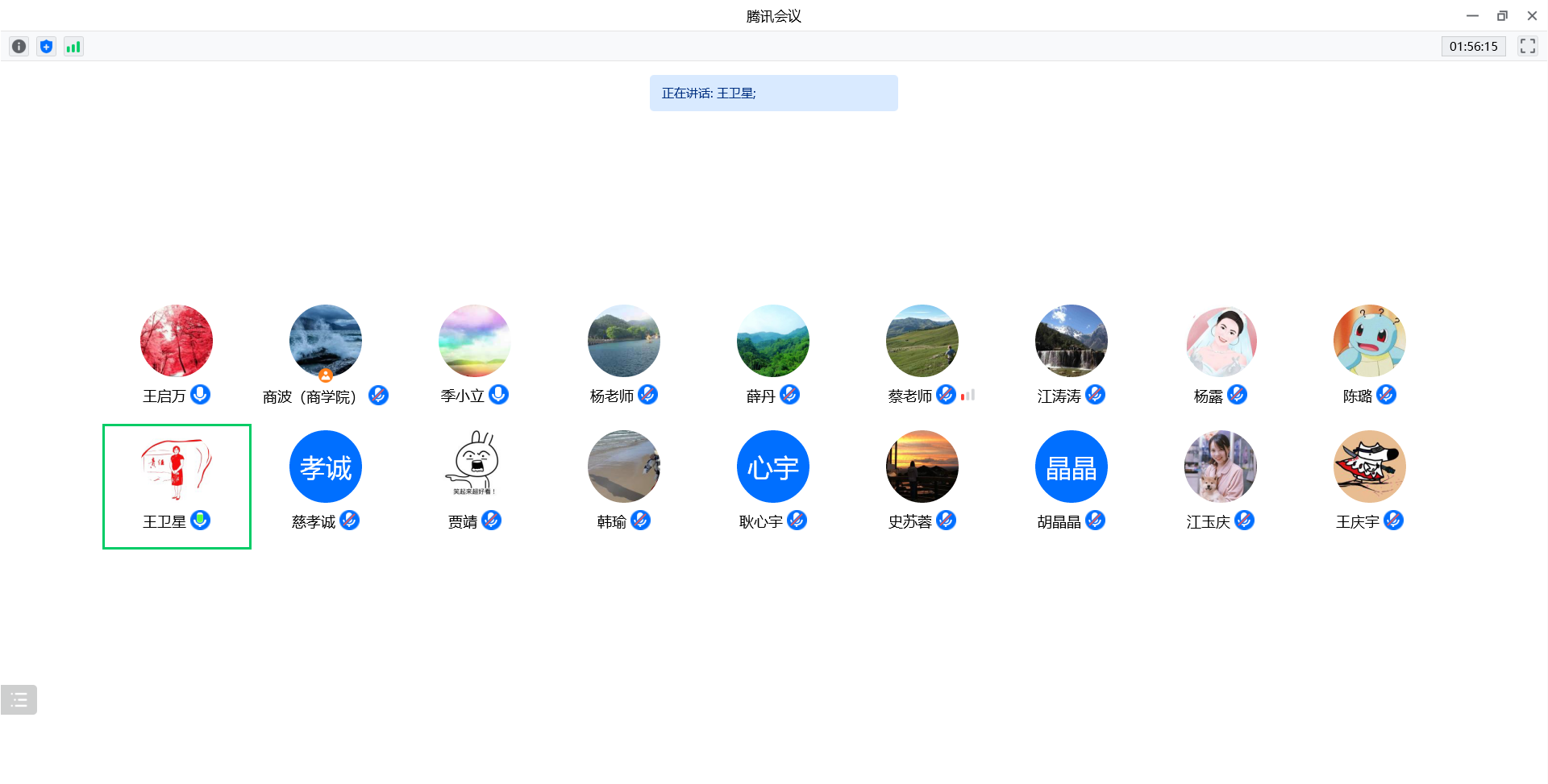Click 陈璐's cartoon turtle avatar
Image resolution: width=1548 pixels, height=784 pixels.
1369,341
